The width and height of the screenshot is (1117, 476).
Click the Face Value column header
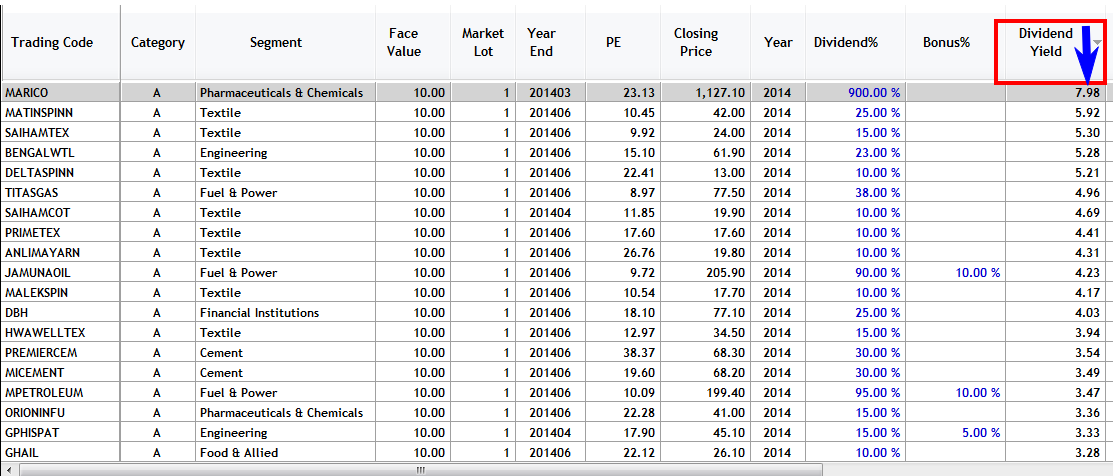click(x=405, y=43)
